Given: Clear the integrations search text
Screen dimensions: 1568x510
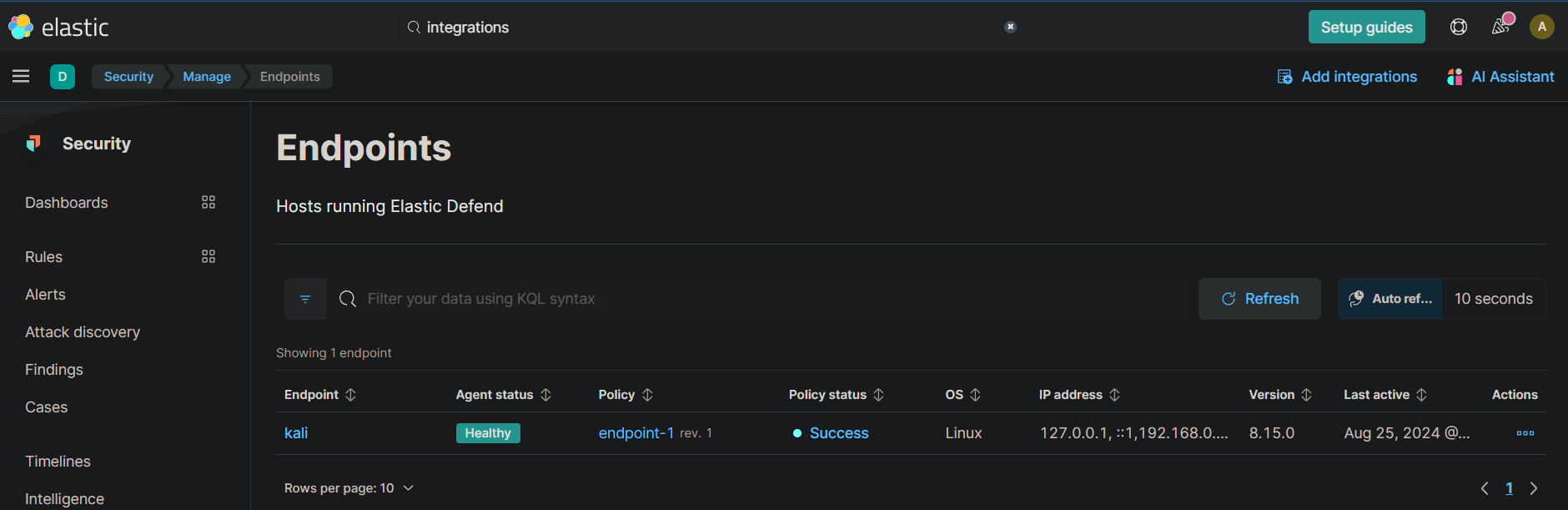Looking at the screenshot, I should tap(1010, 27).
